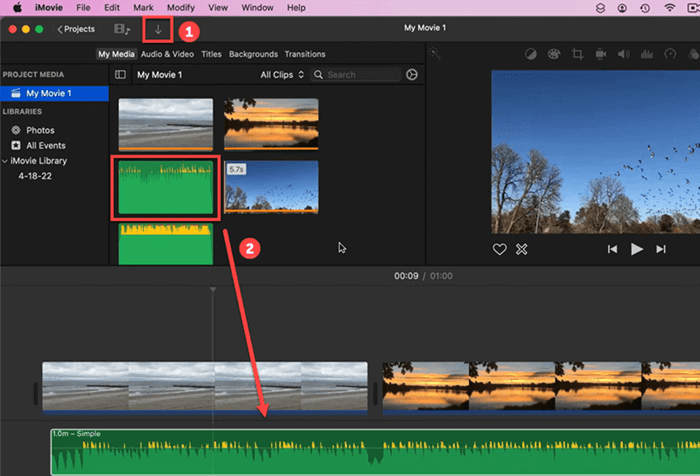This screenshot has width=700, height=476.
Task: Open the color balance tool
Action: click(530, 54)
